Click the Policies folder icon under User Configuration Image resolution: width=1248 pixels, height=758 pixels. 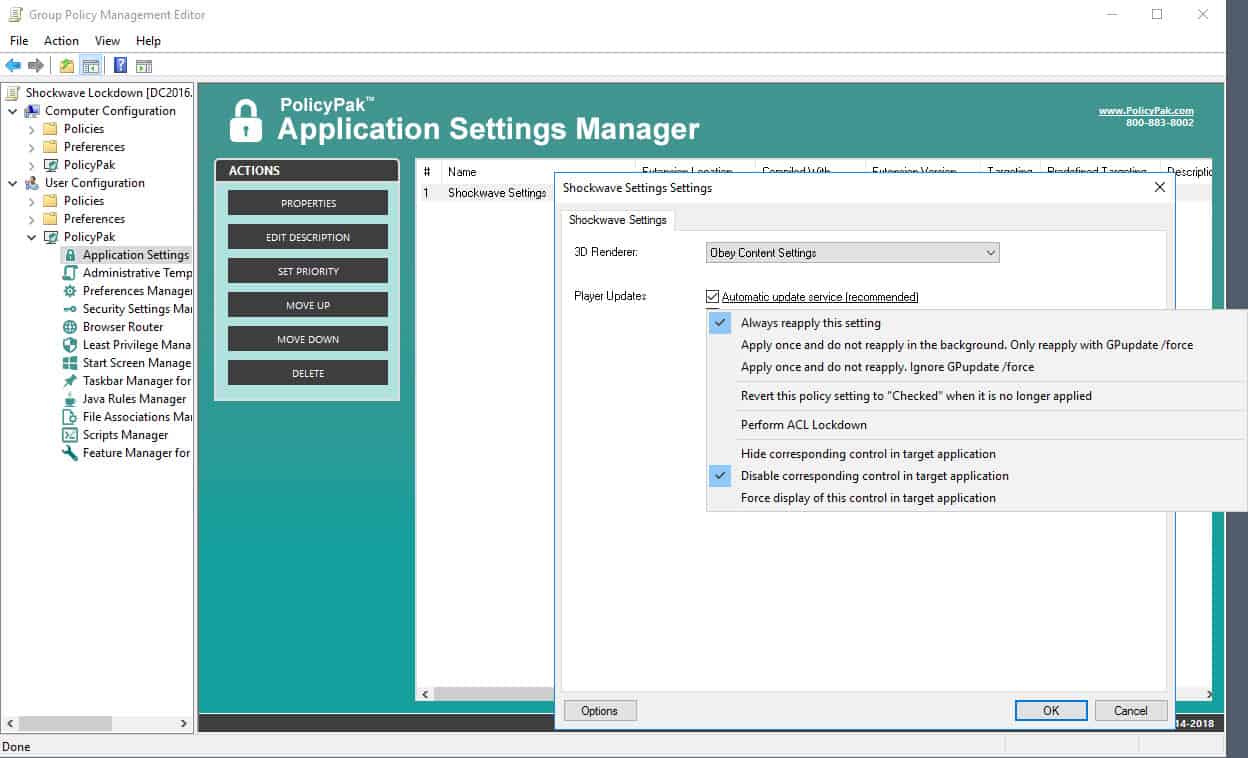(51, 201)
